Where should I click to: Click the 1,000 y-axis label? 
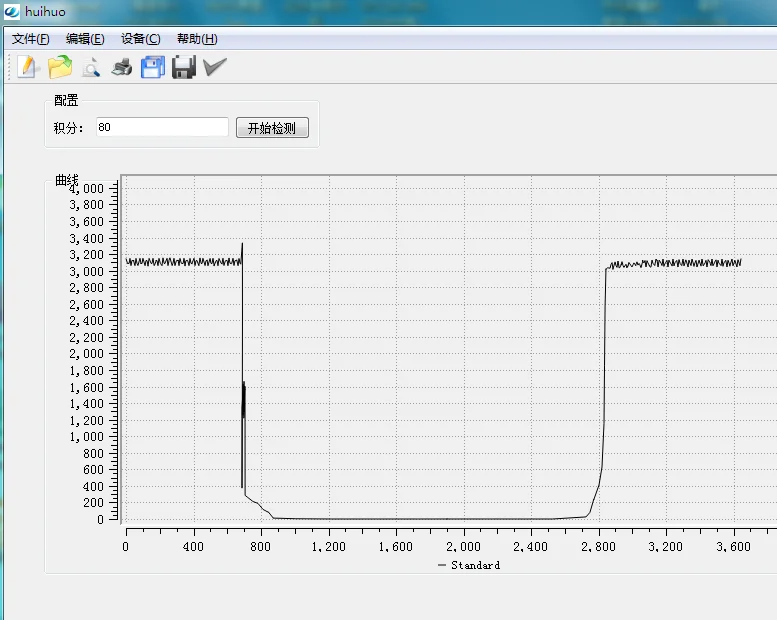[x=87, y=437]
